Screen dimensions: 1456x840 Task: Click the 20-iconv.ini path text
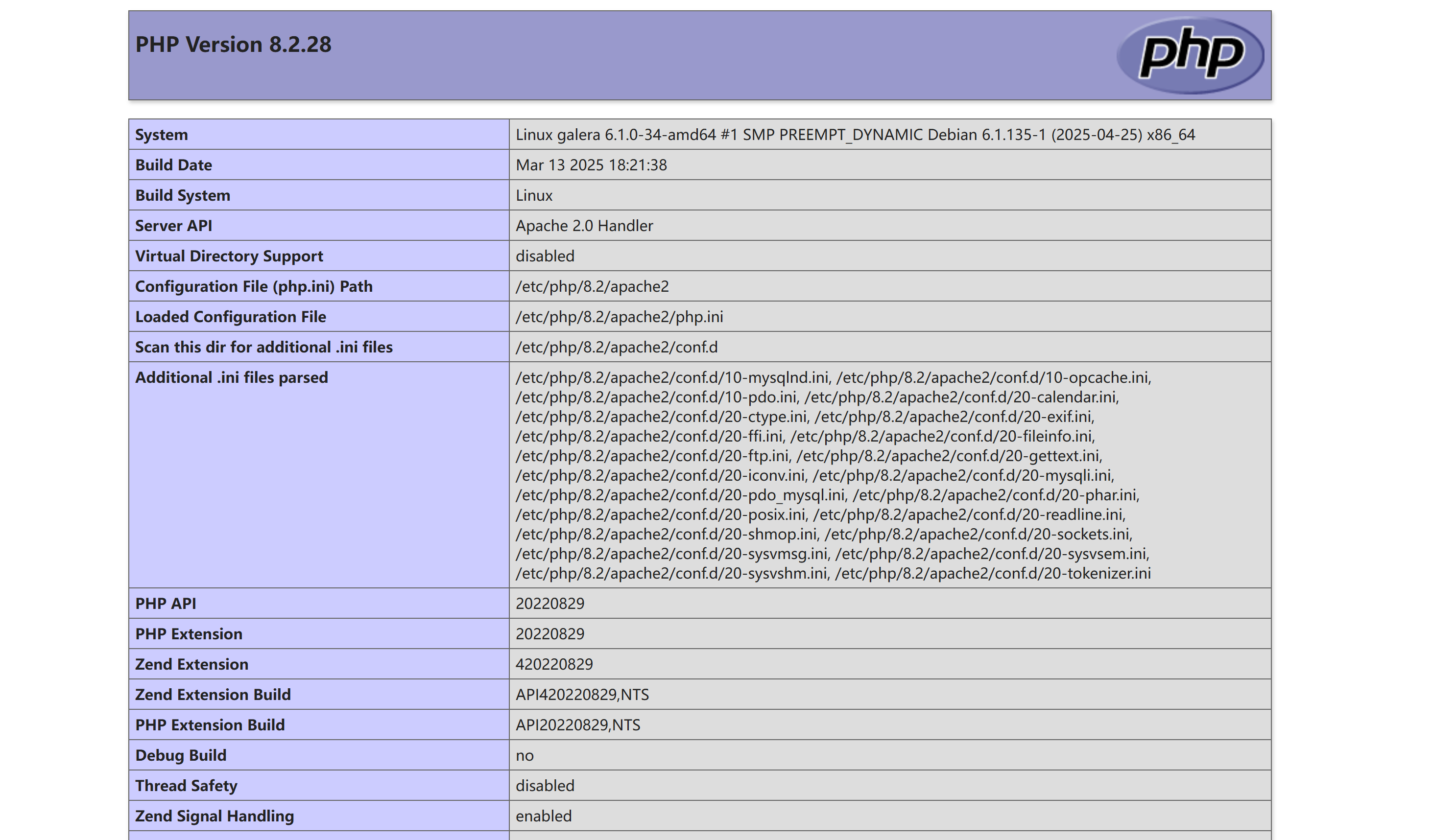pos(661,475)
